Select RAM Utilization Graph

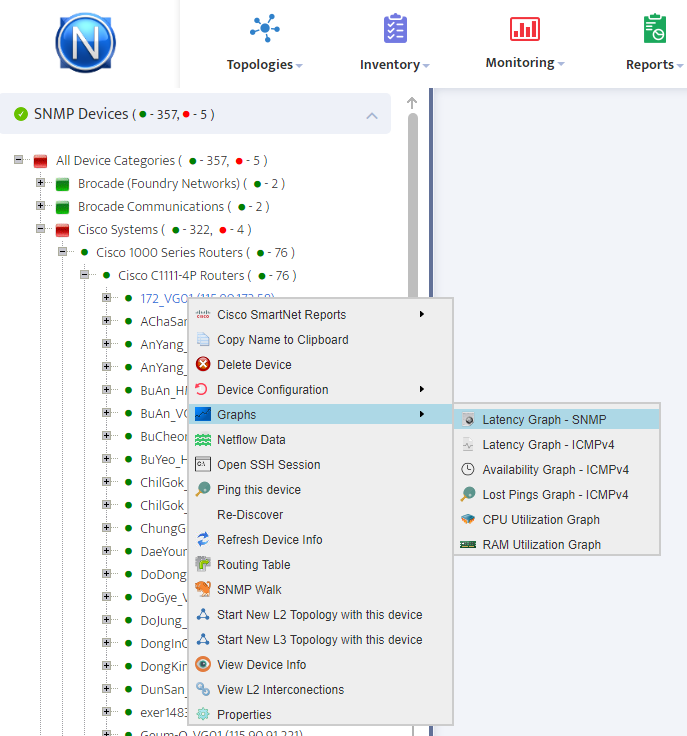point(557,544)
